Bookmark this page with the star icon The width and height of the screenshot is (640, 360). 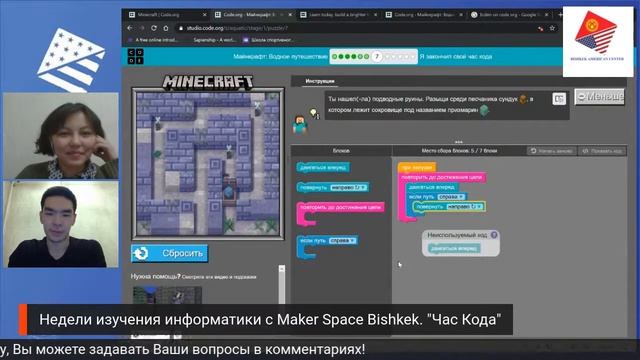pos(552,28)
